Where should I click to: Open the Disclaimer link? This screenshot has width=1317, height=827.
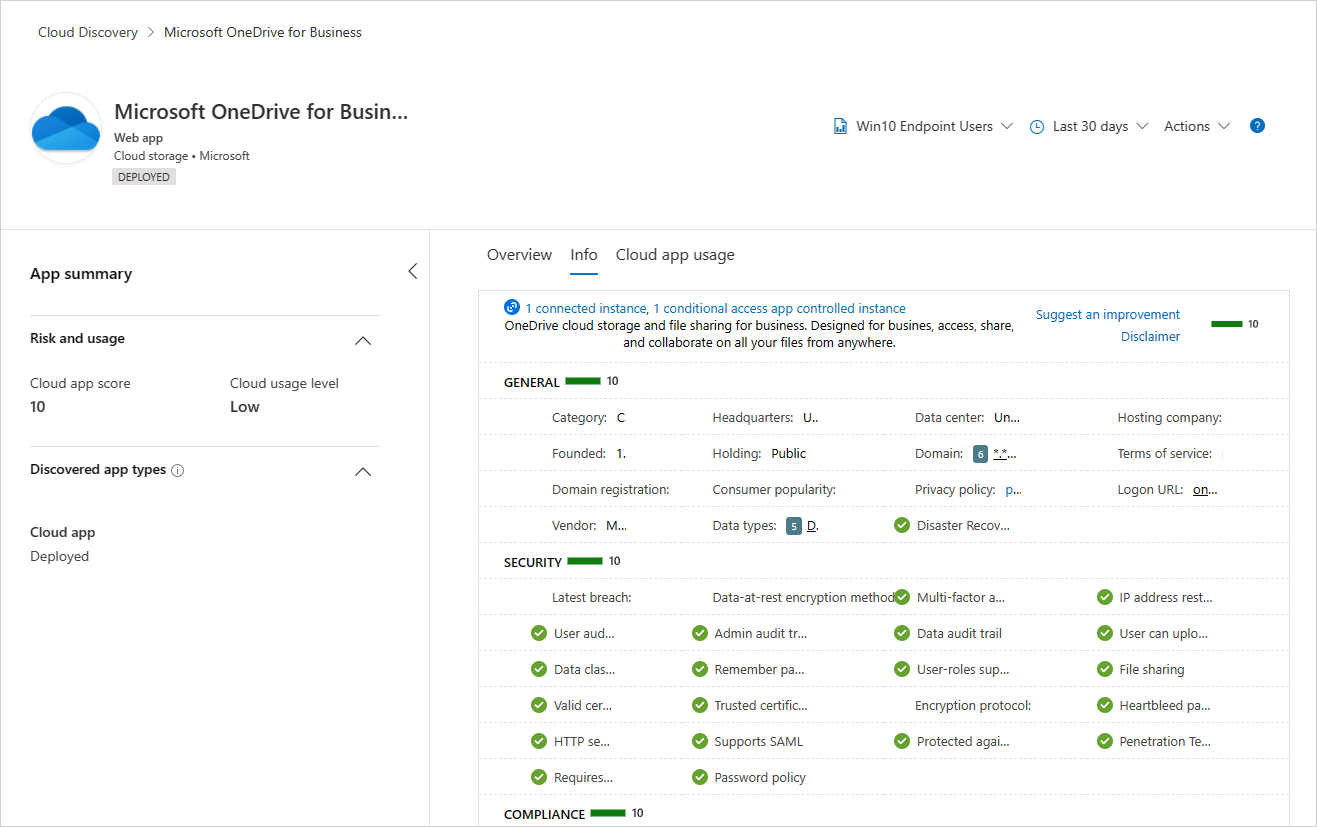coord(1150,337)
